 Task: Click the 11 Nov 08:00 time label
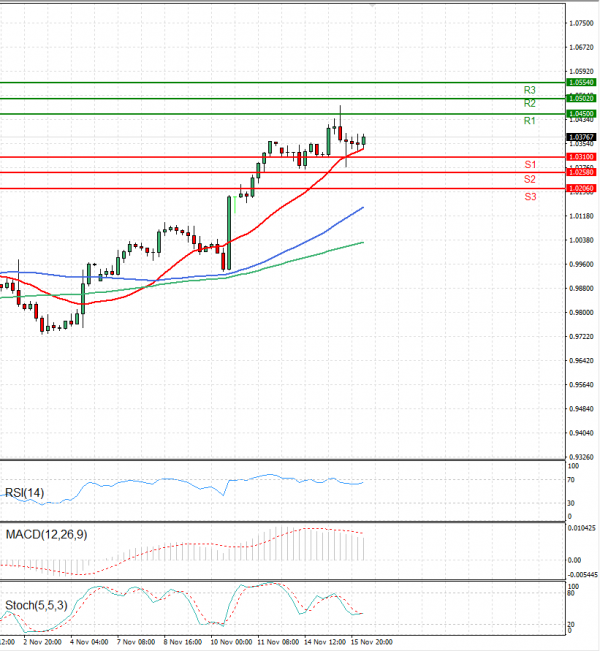pyautogui.click(x=278, y=642)
